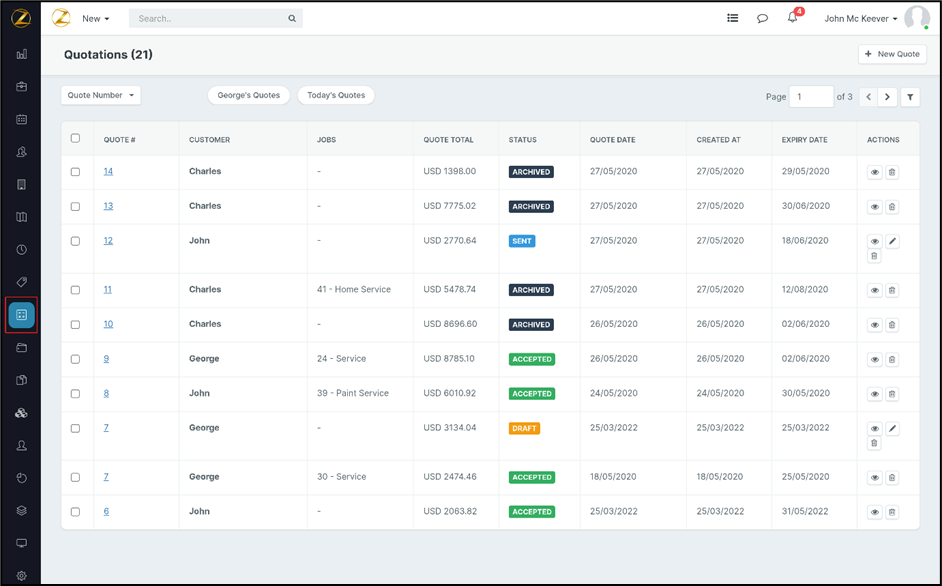Edit quote 12 with pencil icon
The height and width of the screenshot is (586, 942).
[893, 241]
